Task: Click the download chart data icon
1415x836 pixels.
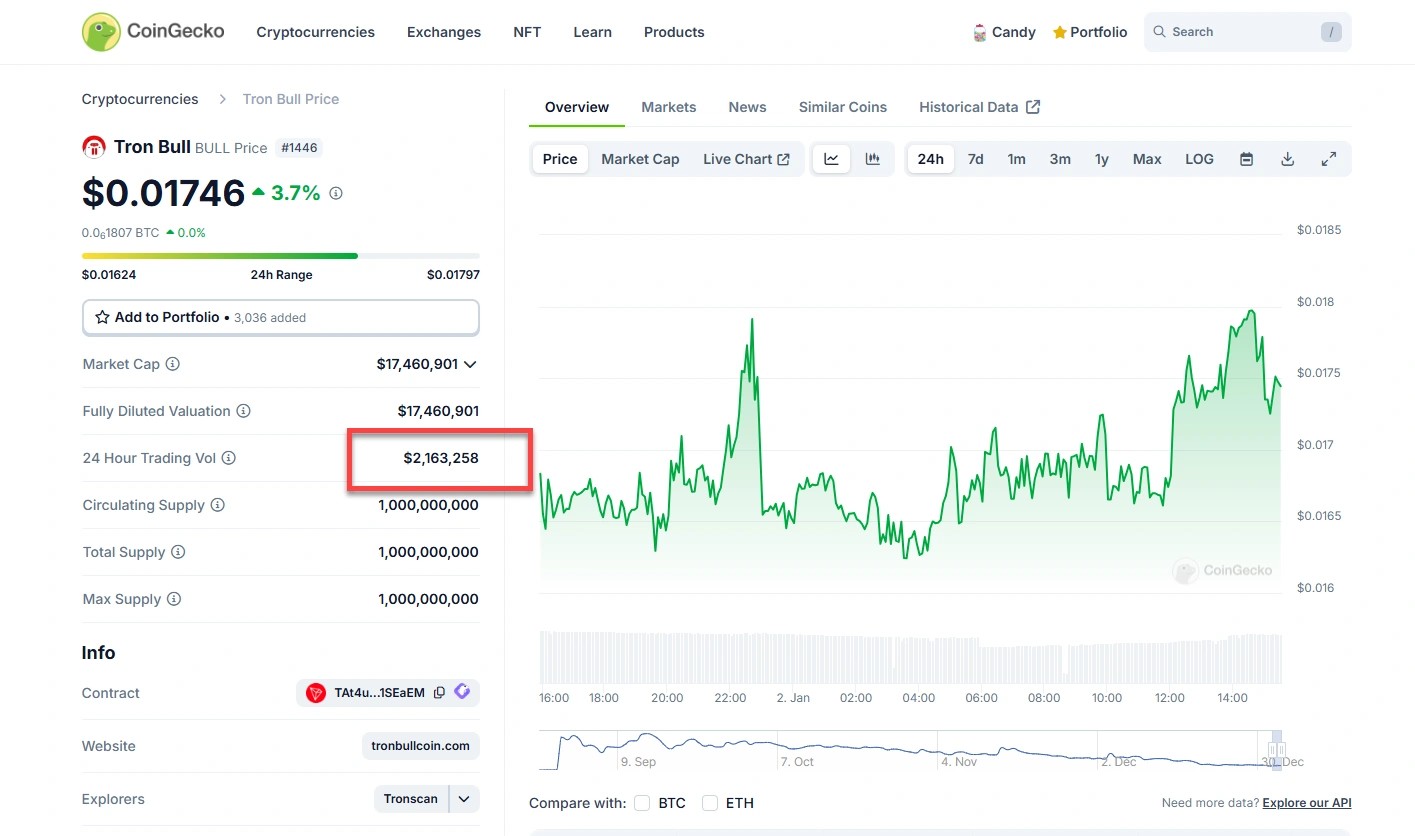Action: [1287, 159]
